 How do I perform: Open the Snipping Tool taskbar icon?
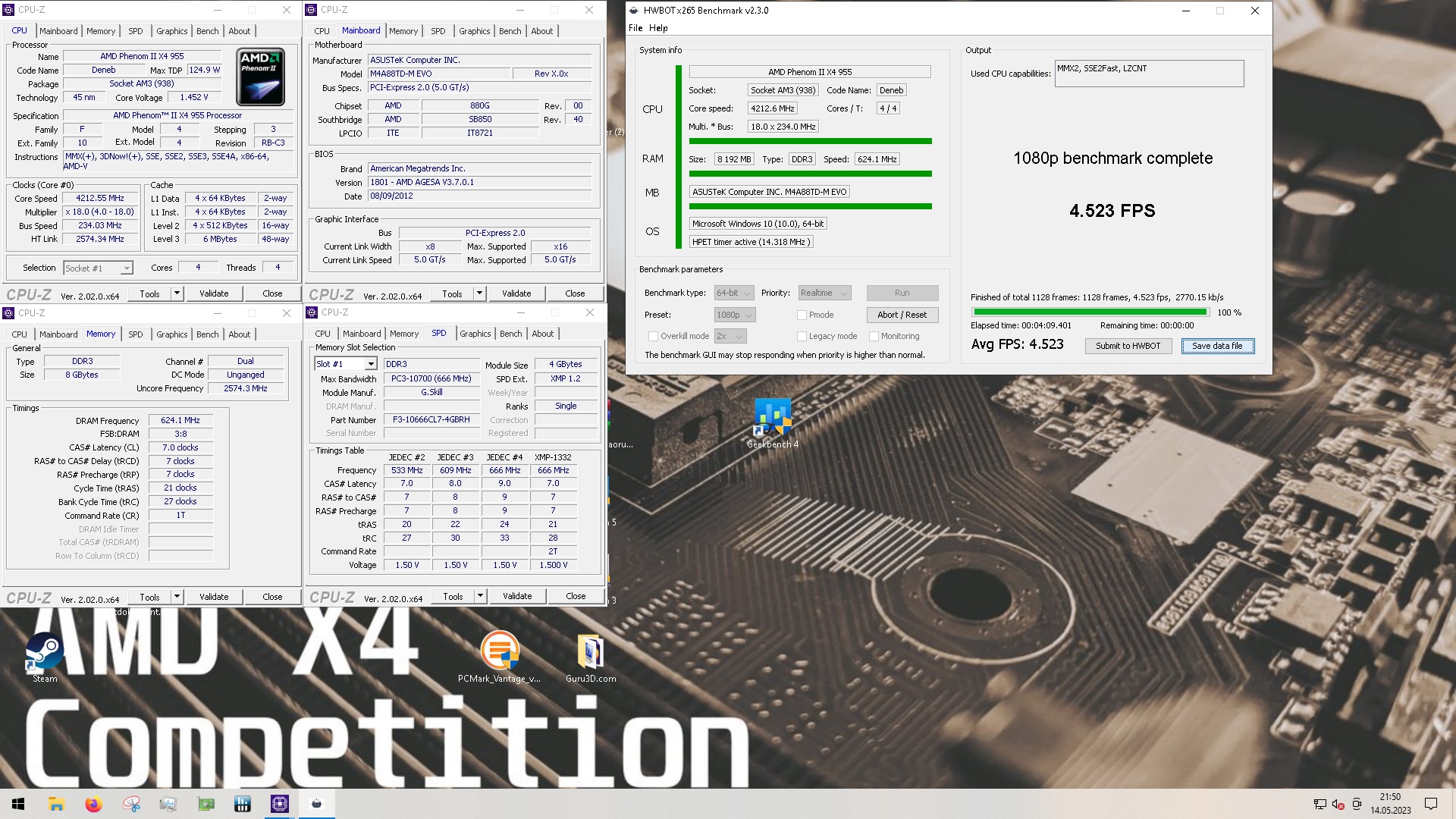(131, 804)
